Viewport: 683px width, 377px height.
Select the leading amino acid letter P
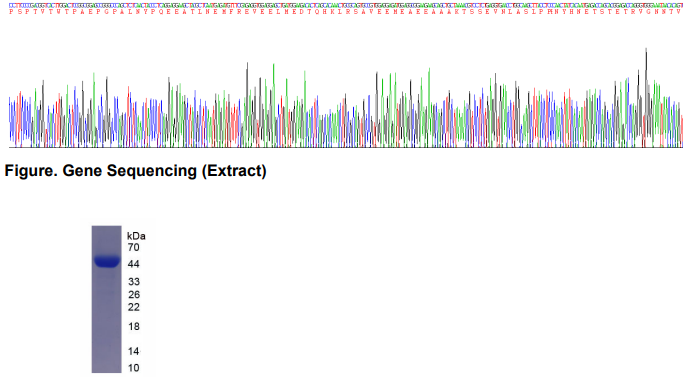click(11, 12)
